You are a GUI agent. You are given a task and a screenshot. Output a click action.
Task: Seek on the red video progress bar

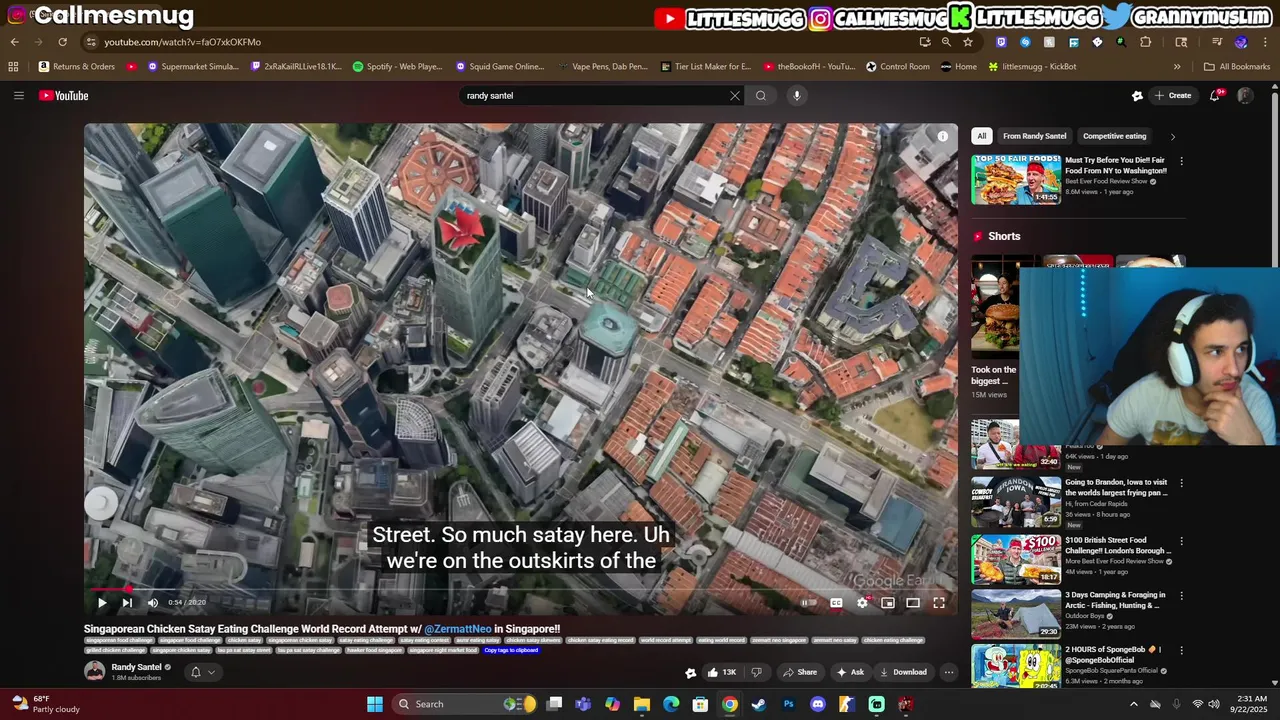point(520,589)
